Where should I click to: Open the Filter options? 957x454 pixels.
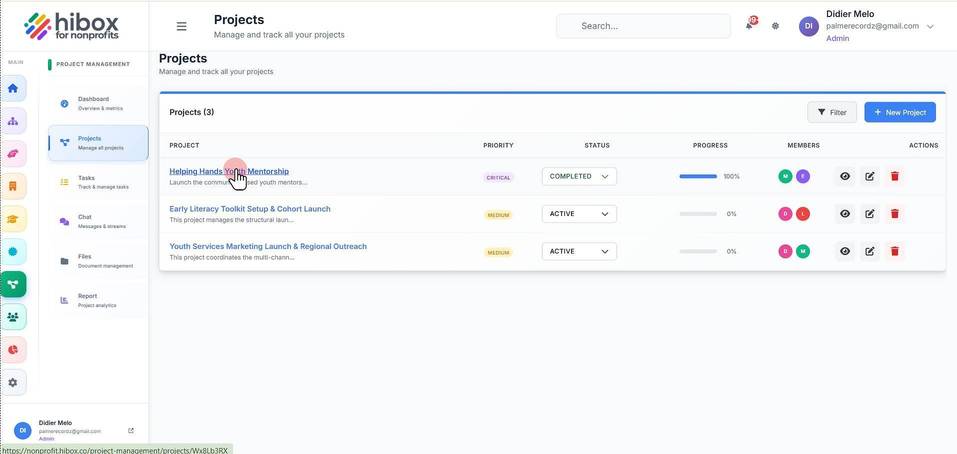click(x=832, y=112)
